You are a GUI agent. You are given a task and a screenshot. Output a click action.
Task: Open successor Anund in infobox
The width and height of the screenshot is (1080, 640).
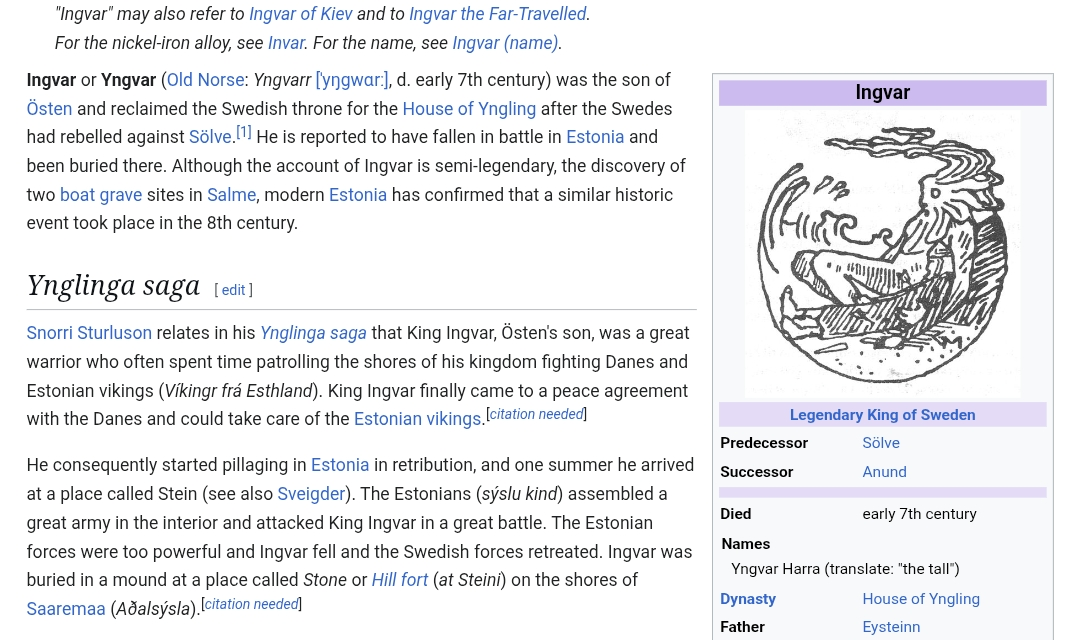[x=884, y=472]
